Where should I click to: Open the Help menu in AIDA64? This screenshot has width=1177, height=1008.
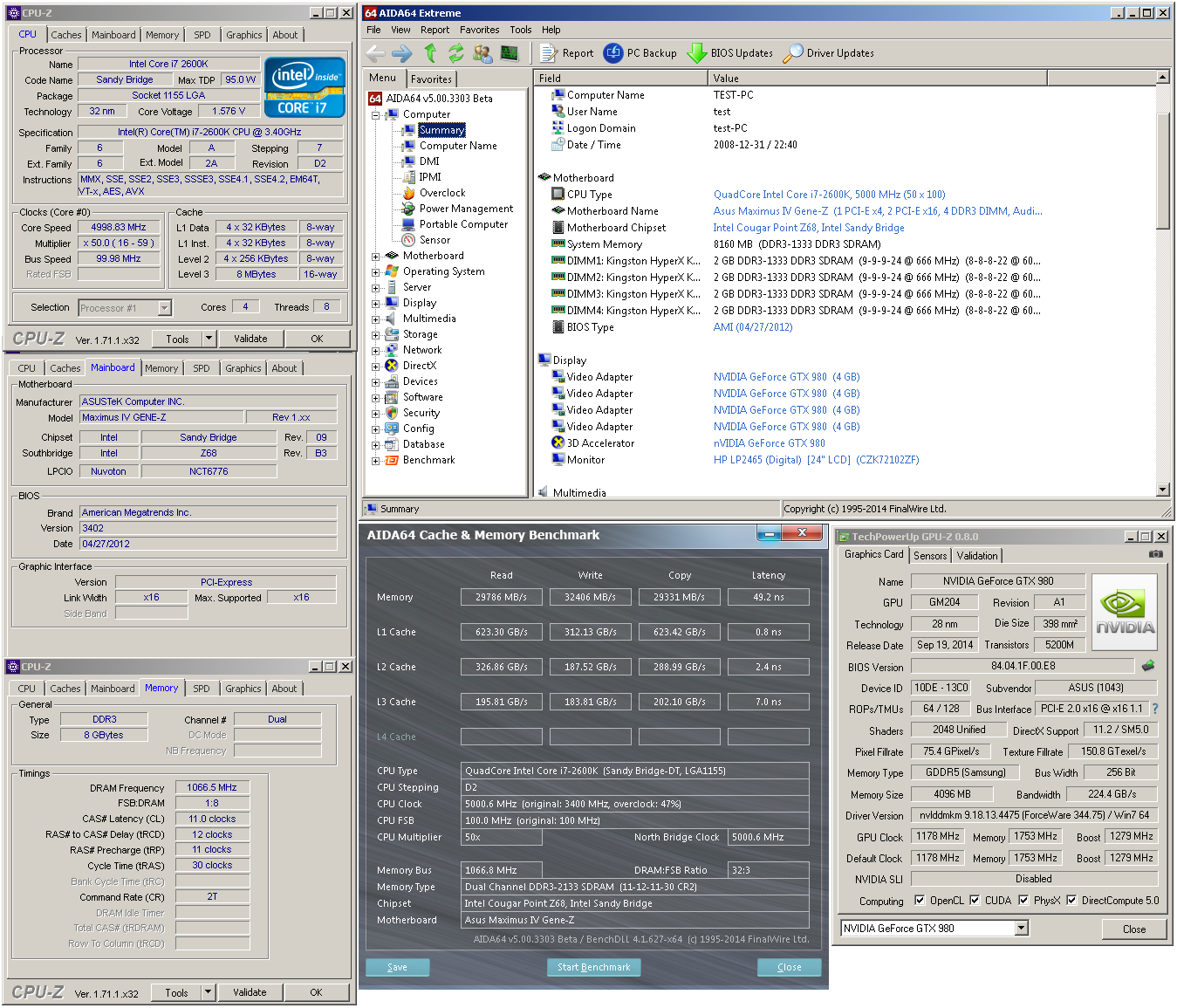point(551,30)
